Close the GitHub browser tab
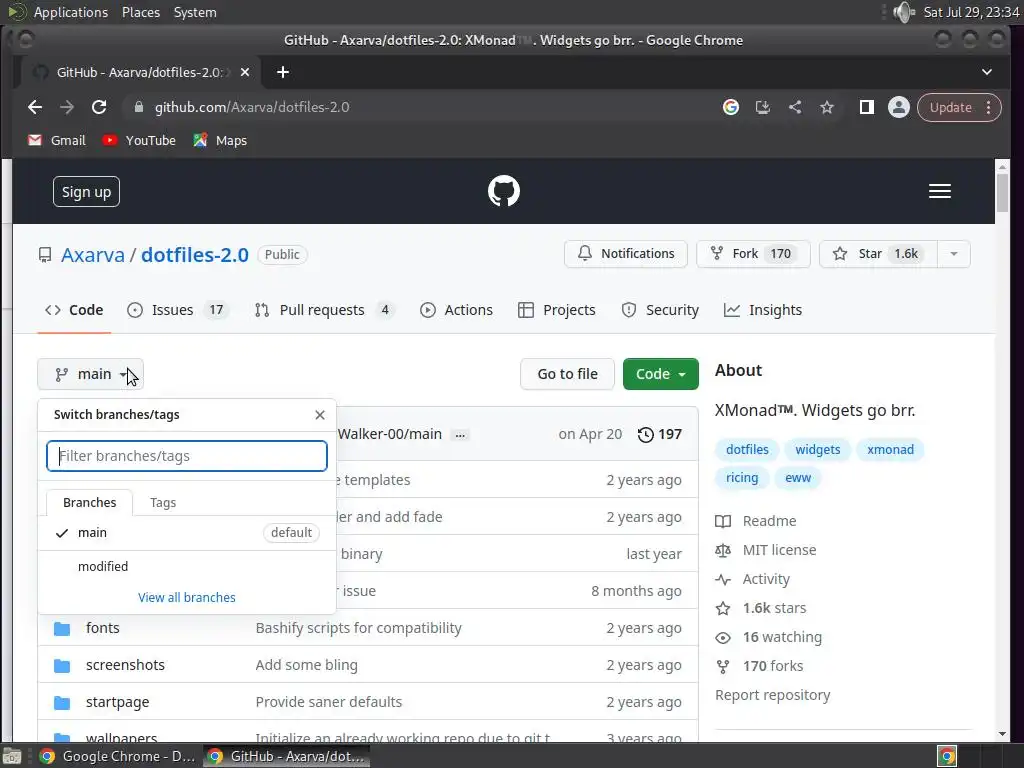The height and width of the screenshot is (768, 1024). [245, 72]
